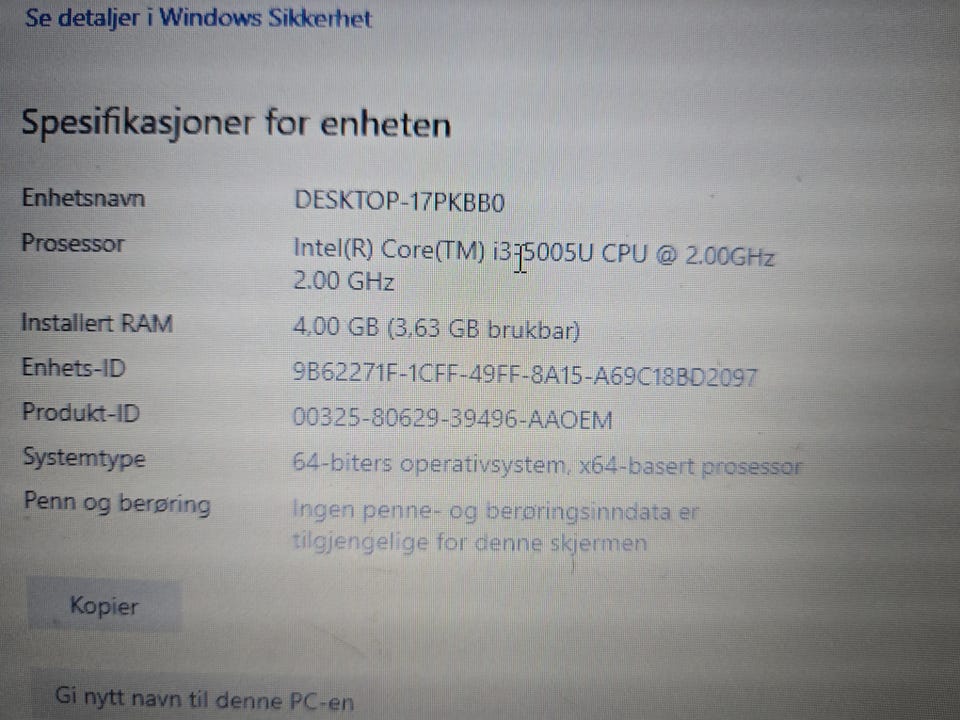Click the 'tilgjengelige for denne skjermen' text line
This screenshot has height=720, width=960.
click(469, 542)
